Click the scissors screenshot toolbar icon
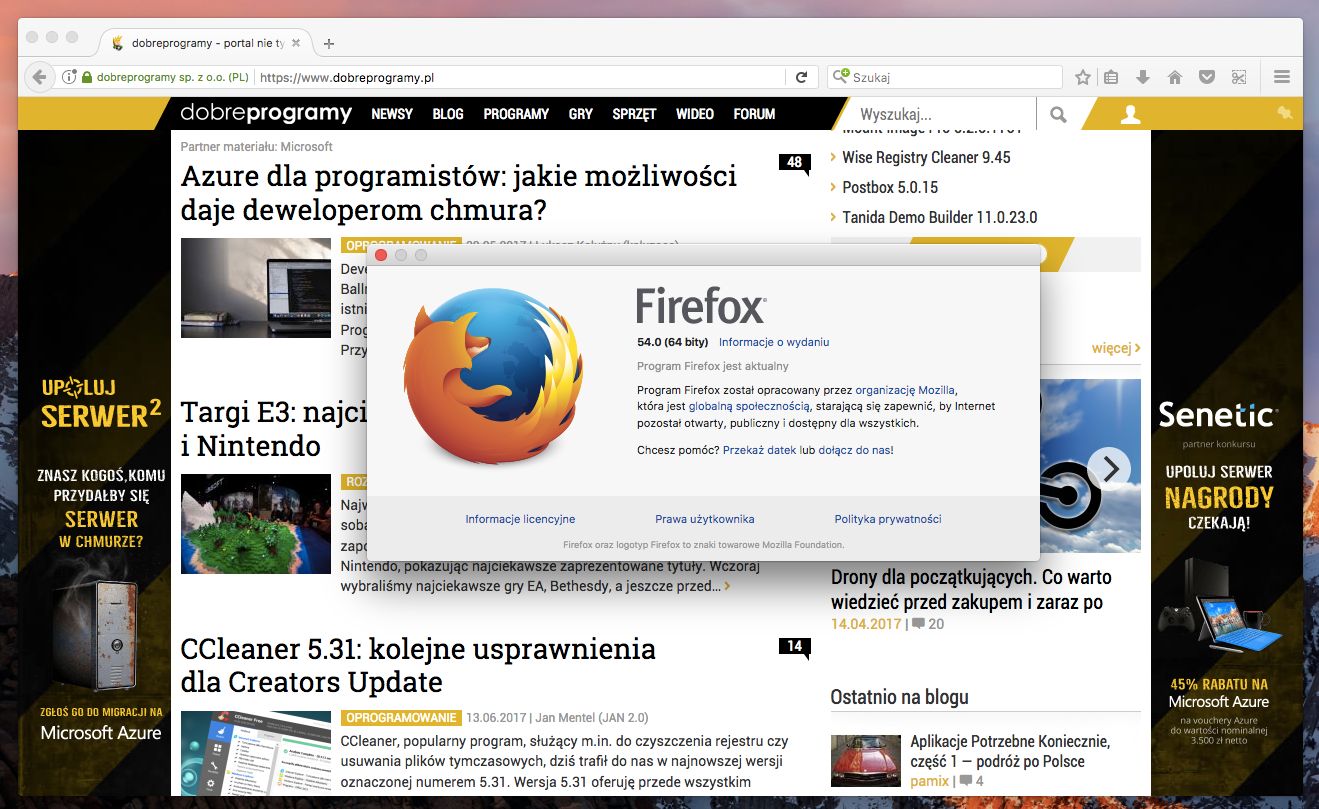 1239,77
